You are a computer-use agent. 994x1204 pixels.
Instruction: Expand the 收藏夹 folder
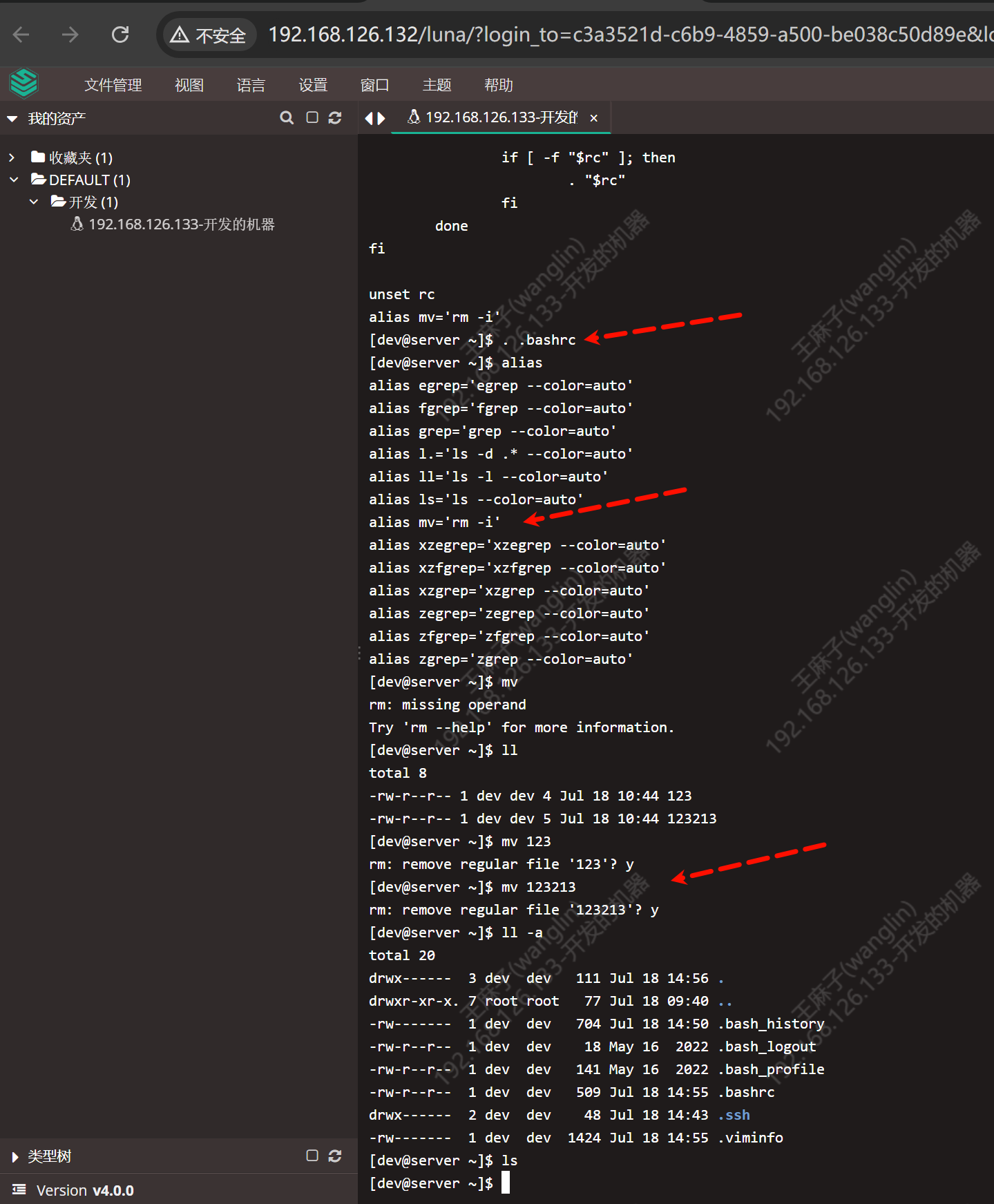12,158
